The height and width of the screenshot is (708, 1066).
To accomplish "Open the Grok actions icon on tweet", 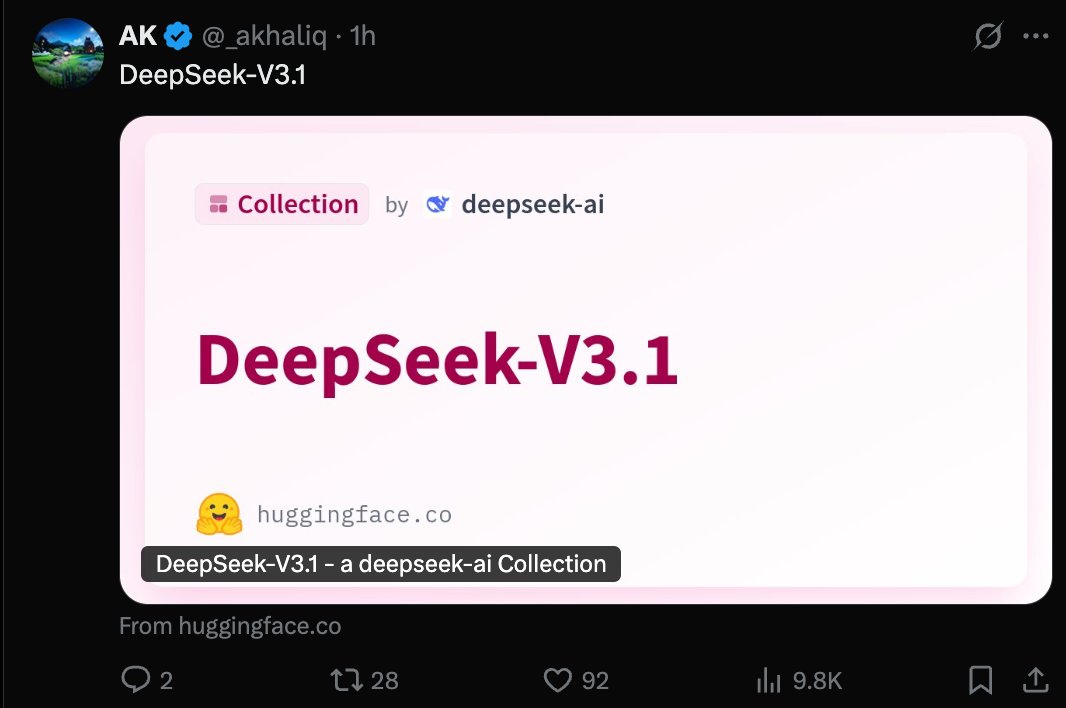I will tap(988, 37).
